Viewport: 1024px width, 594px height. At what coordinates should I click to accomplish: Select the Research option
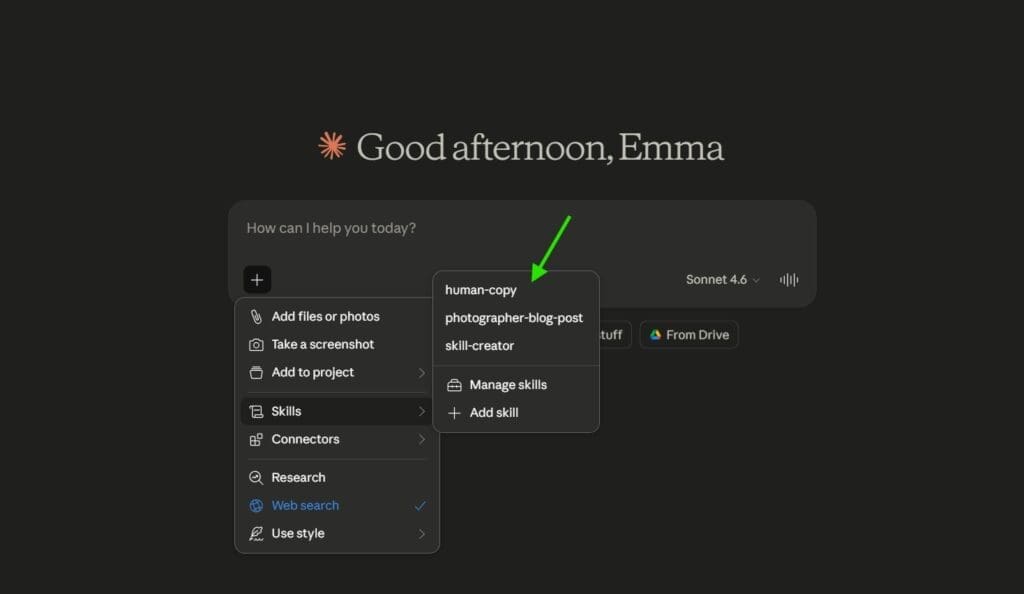[337, 478]
